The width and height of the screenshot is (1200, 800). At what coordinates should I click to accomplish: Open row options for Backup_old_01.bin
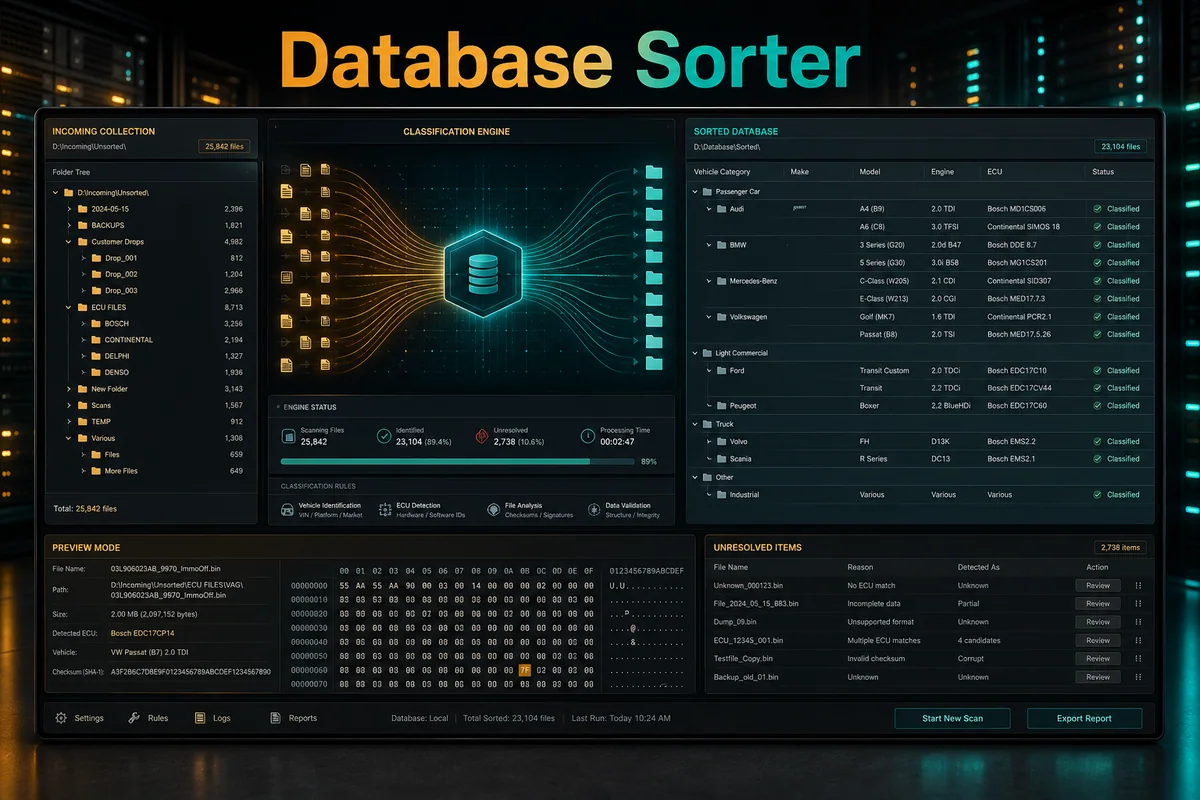click(1138, 677)
